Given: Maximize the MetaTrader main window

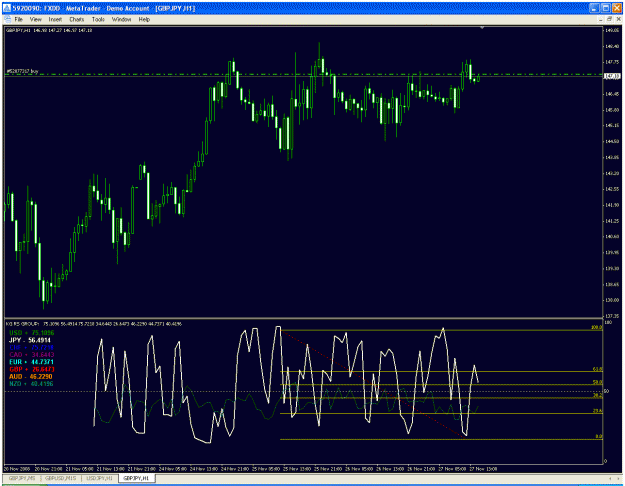Looking at the screenshot, I should [x=605, y=8].
